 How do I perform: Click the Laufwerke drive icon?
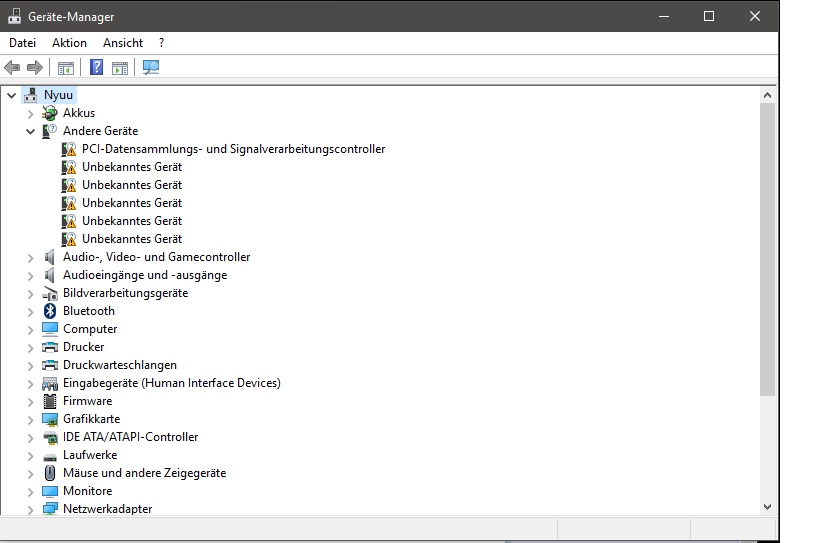pos(50,456)
